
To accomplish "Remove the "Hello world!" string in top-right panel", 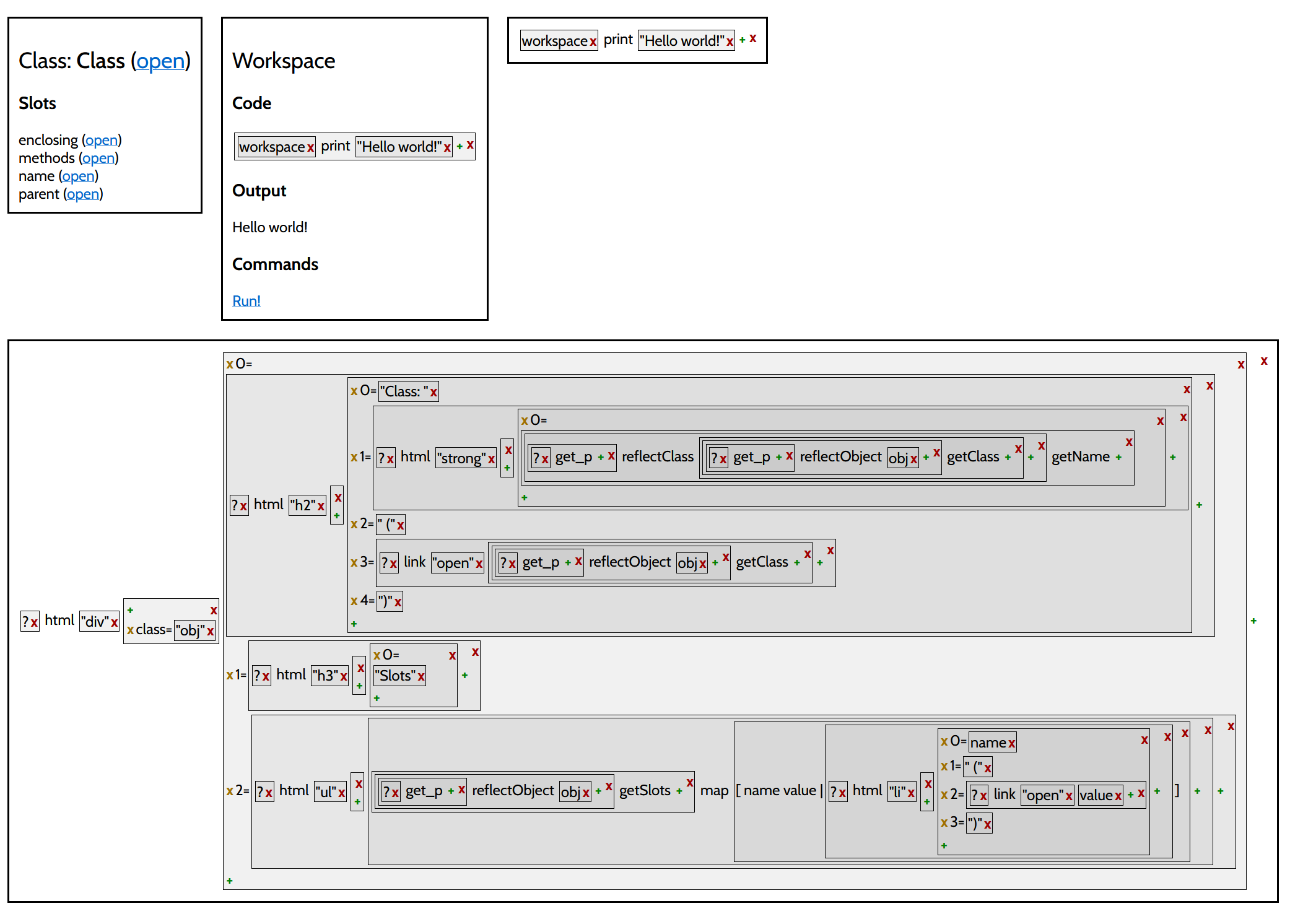I will coord(730,41).
